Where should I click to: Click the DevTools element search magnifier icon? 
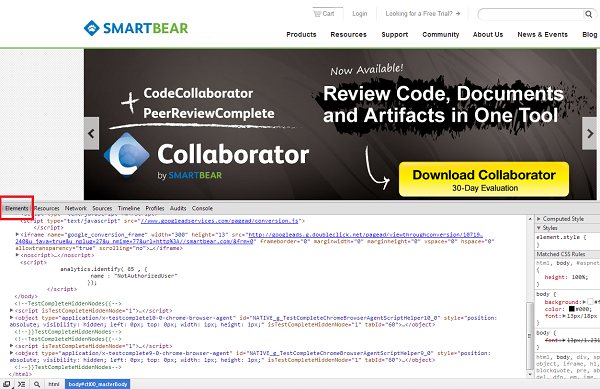click(37, 384)
